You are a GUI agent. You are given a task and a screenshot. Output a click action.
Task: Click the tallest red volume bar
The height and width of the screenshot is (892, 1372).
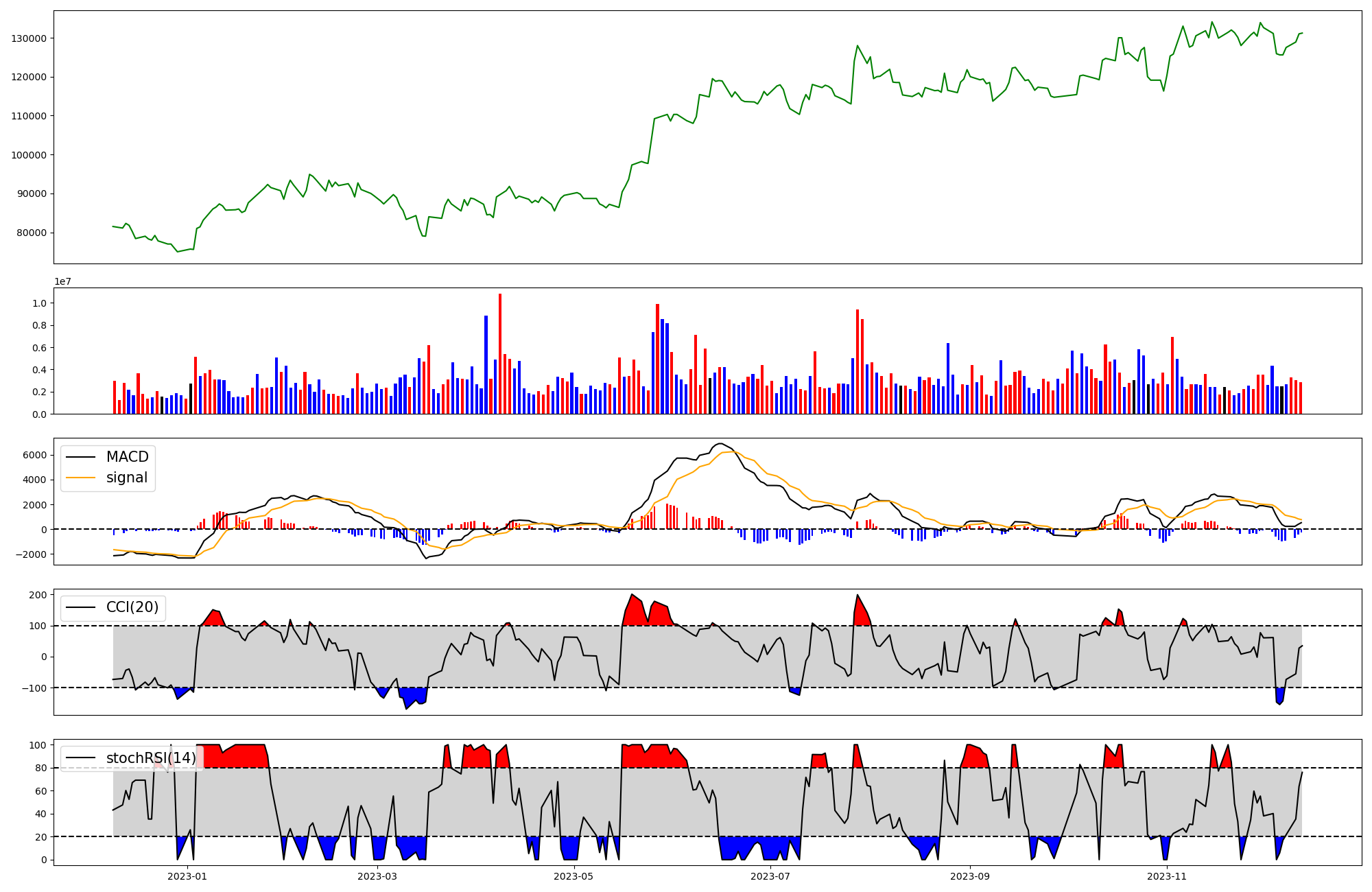pos(500,353)
